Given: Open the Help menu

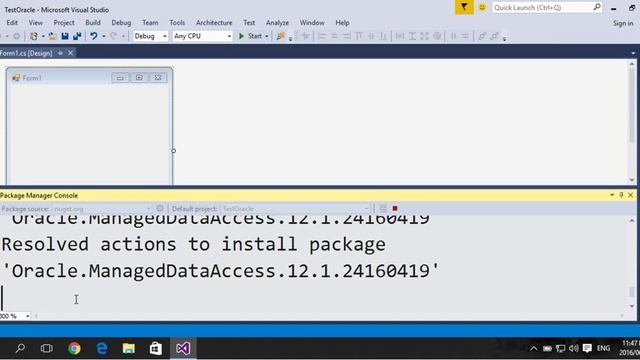Looking at the screenshot, I should click(342, 22).
